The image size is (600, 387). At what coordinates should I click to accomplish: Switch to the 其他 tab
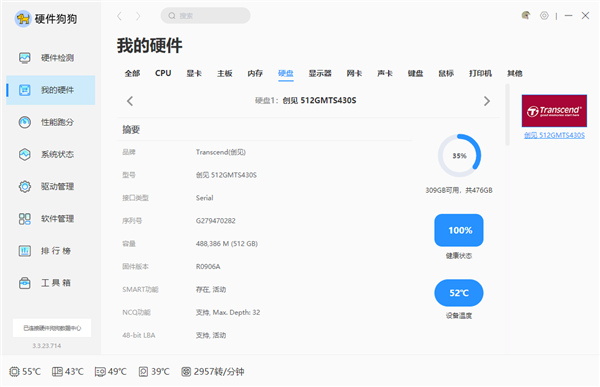coord(515,73)
